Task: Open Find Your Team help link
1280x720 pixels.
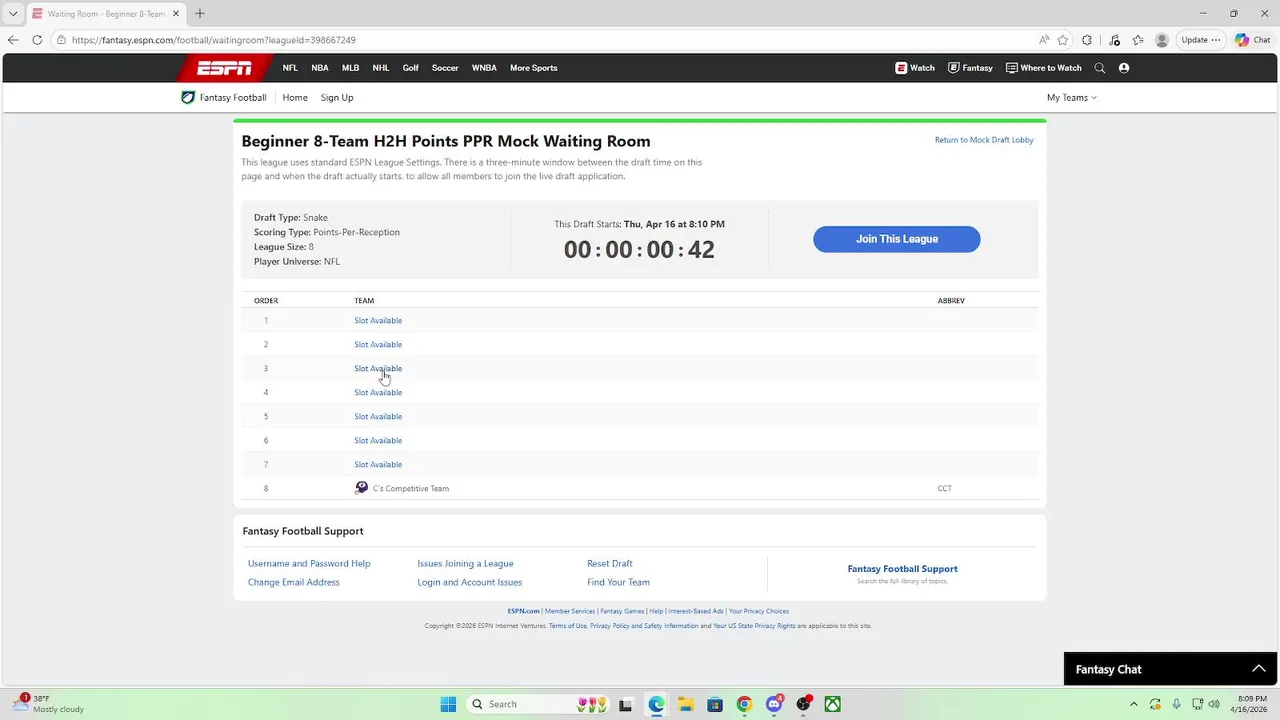Action: click(x=618, y=582)
